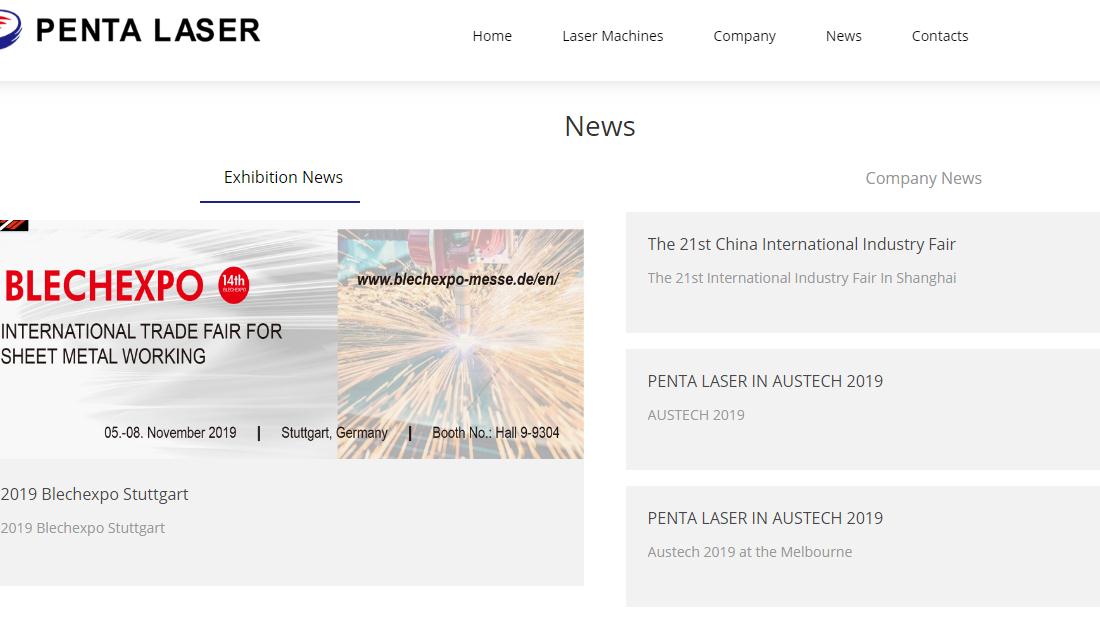Click the Penta Laser logo icon
Viewport: 1100px width, 618px height.
(x=10, y=29)
